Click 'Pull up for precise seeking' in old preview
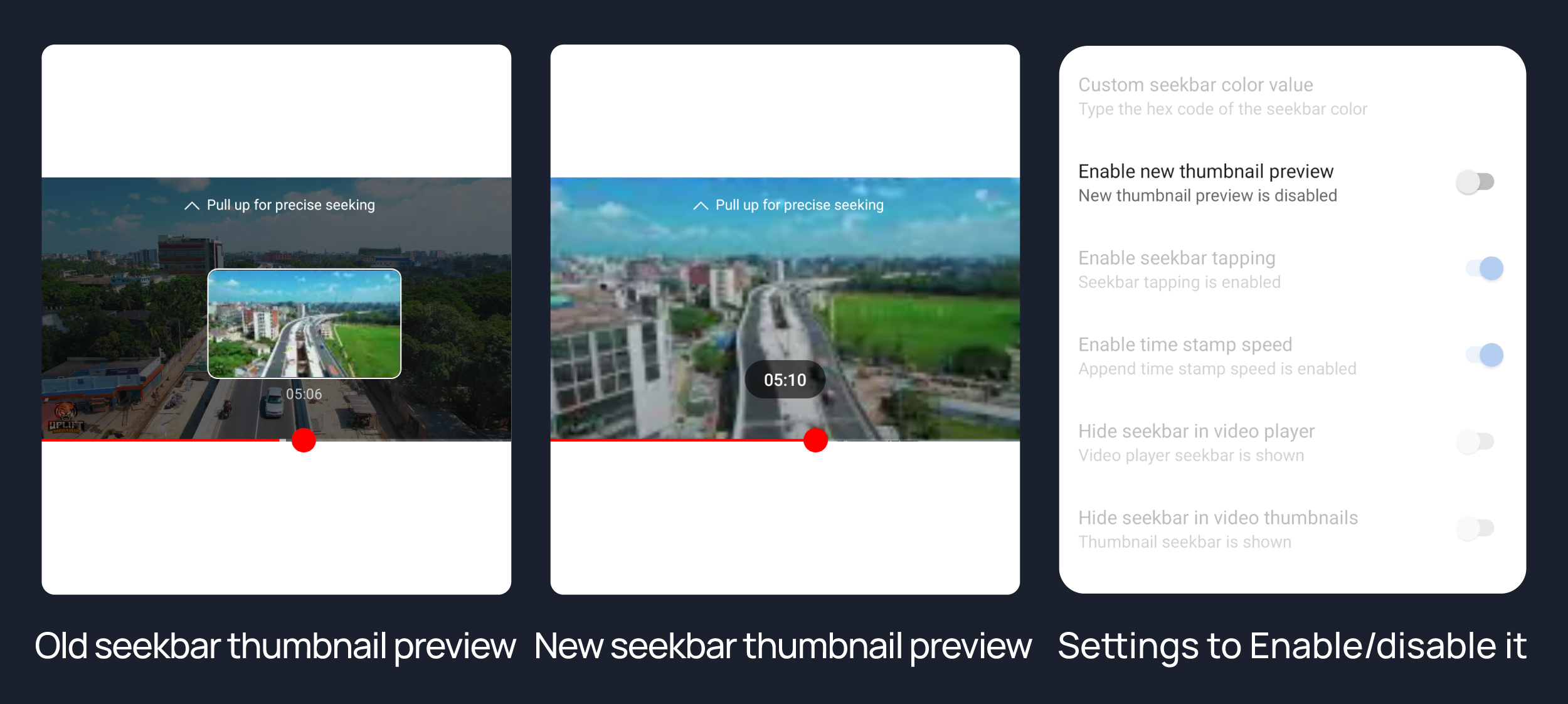This screenshot has height=704, width=1568. coord(291,205)
